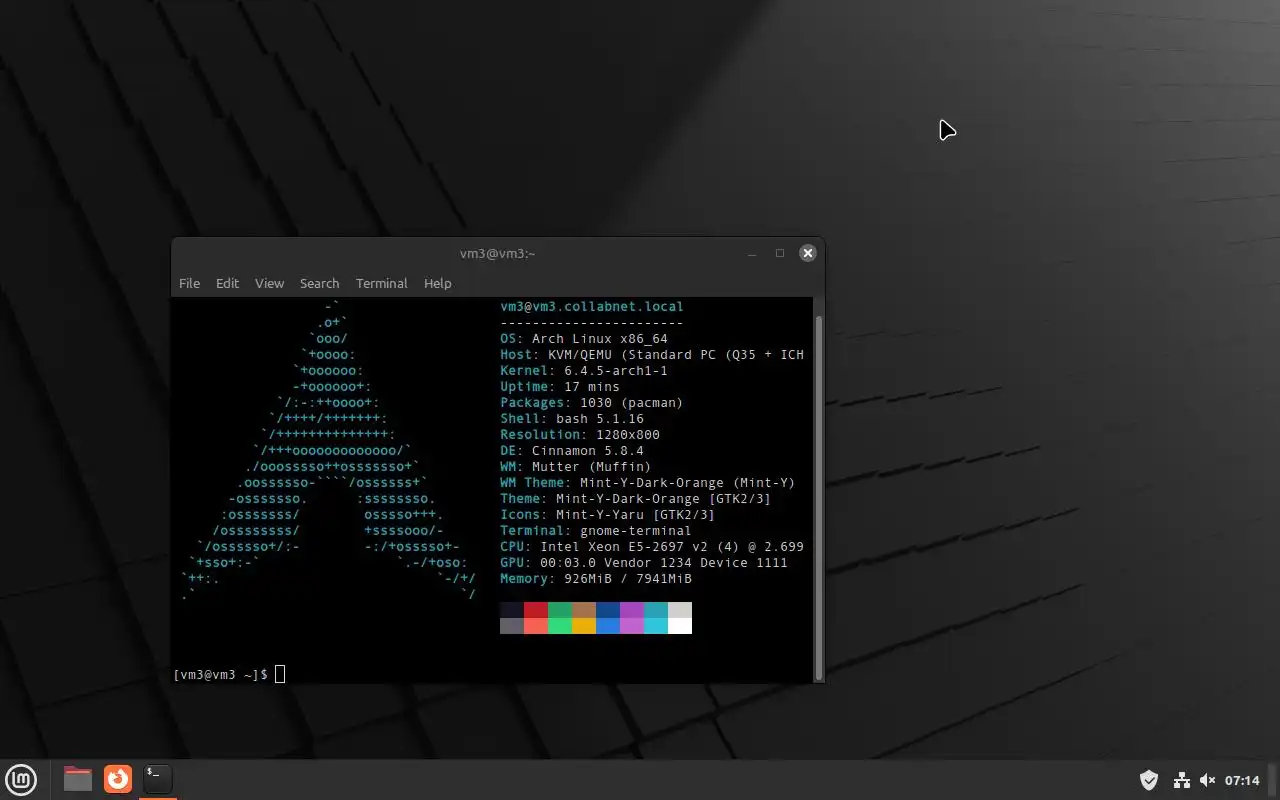This screenshot has width=1280, height=800.
Task: Click the green swatch in top color row
Action: 560,610
